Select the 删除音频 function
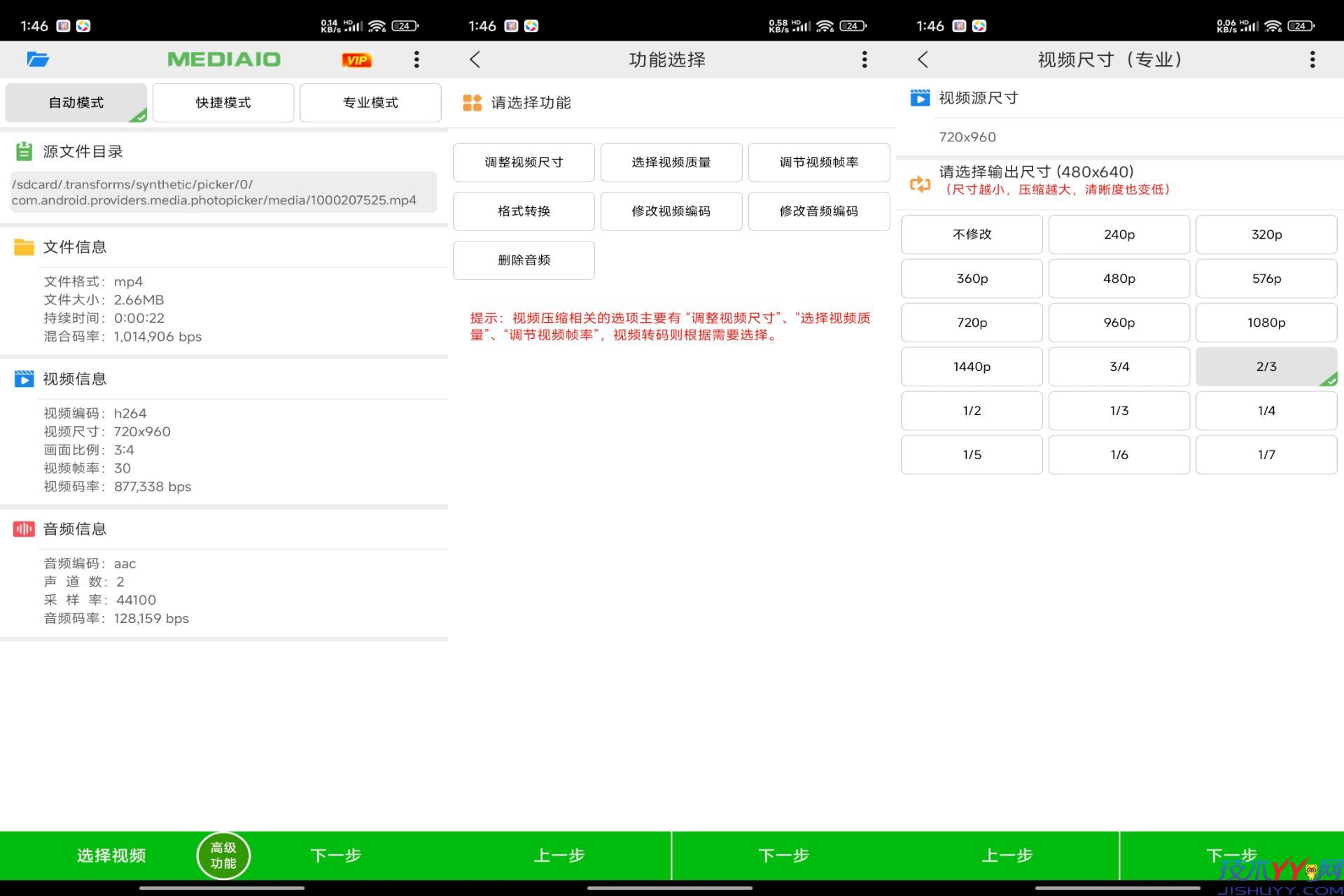The height and width of the screenshot is (896, 1344). [x=524, y=260]
